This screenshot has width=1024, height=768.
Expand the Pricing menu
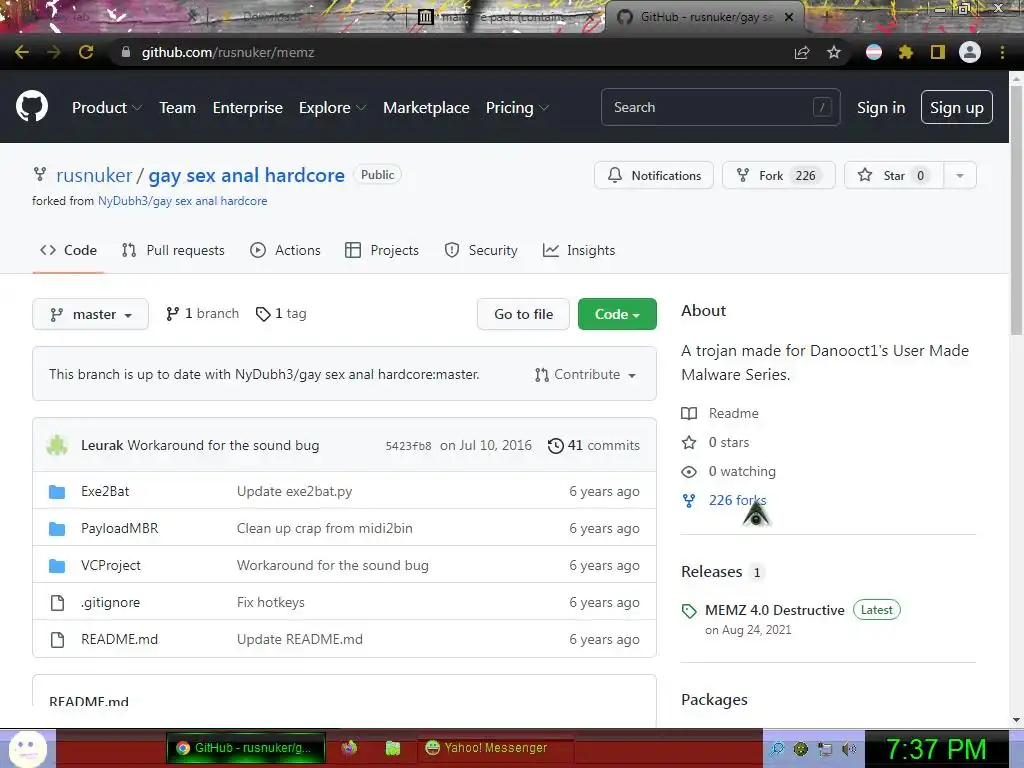click(x=517, y=108)
